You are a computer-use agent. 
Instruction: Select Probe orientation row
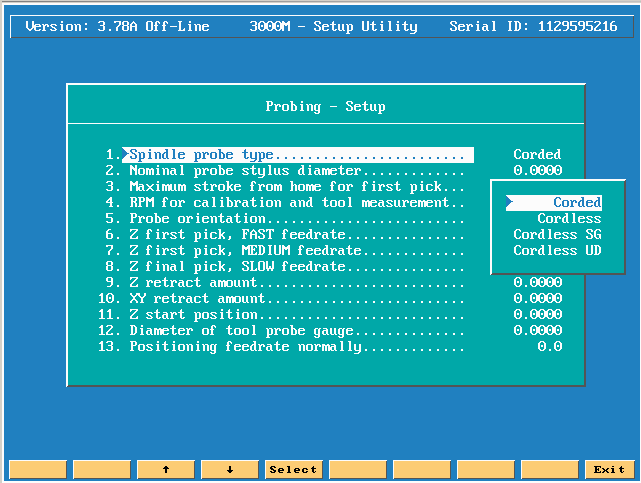tap(285, 219)
